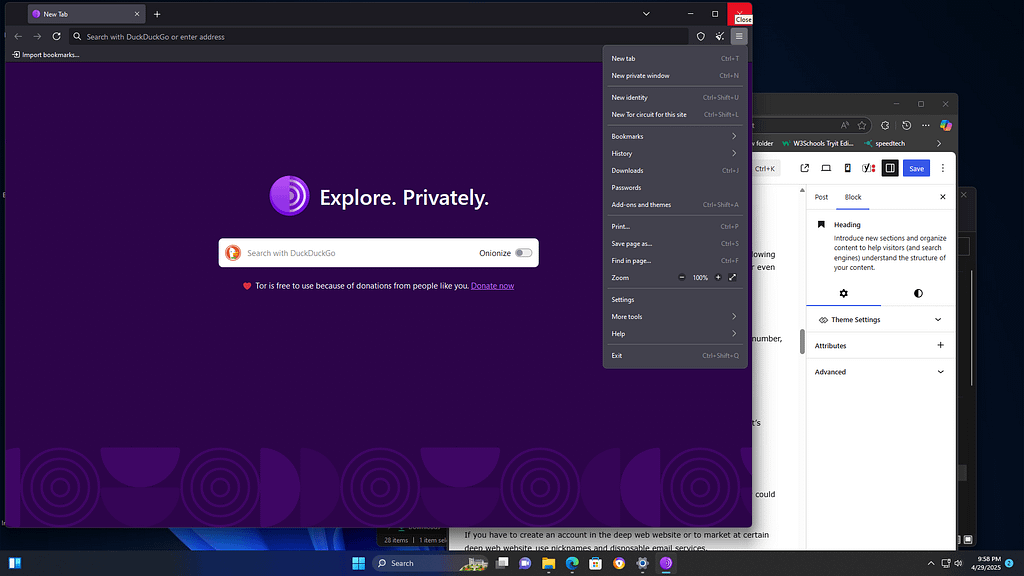Open File Explorer from the taskbar
1024x576 pixels.
[x=549, y=563]
